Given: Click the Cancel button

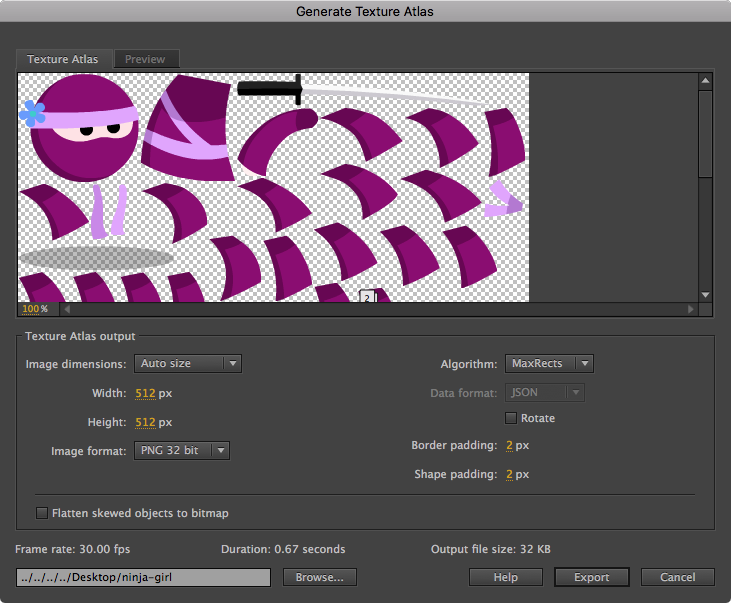Looking at the screenshot, I should pyautogui.click(x=677, y=577).
